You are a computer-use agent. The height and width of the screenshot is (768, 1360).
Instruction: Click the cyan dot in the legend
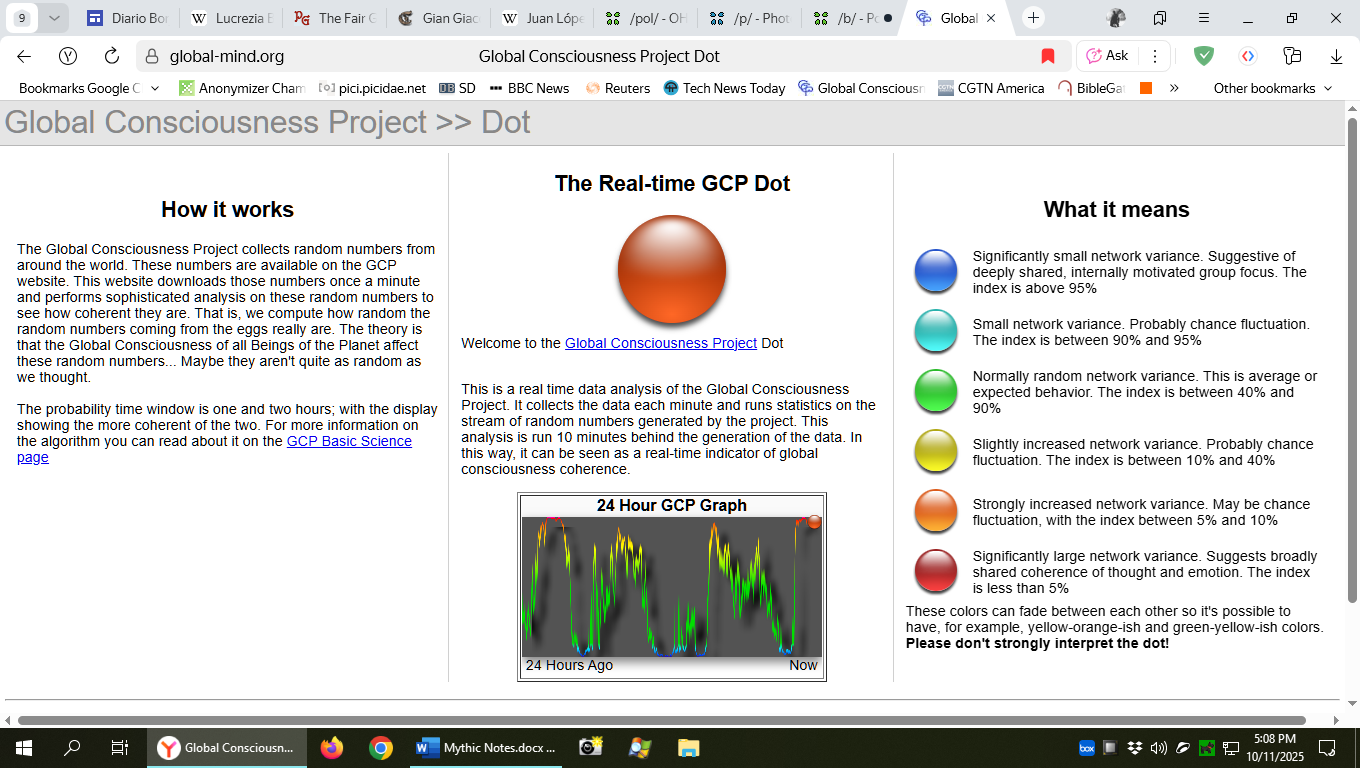click(x=936, y=331)
